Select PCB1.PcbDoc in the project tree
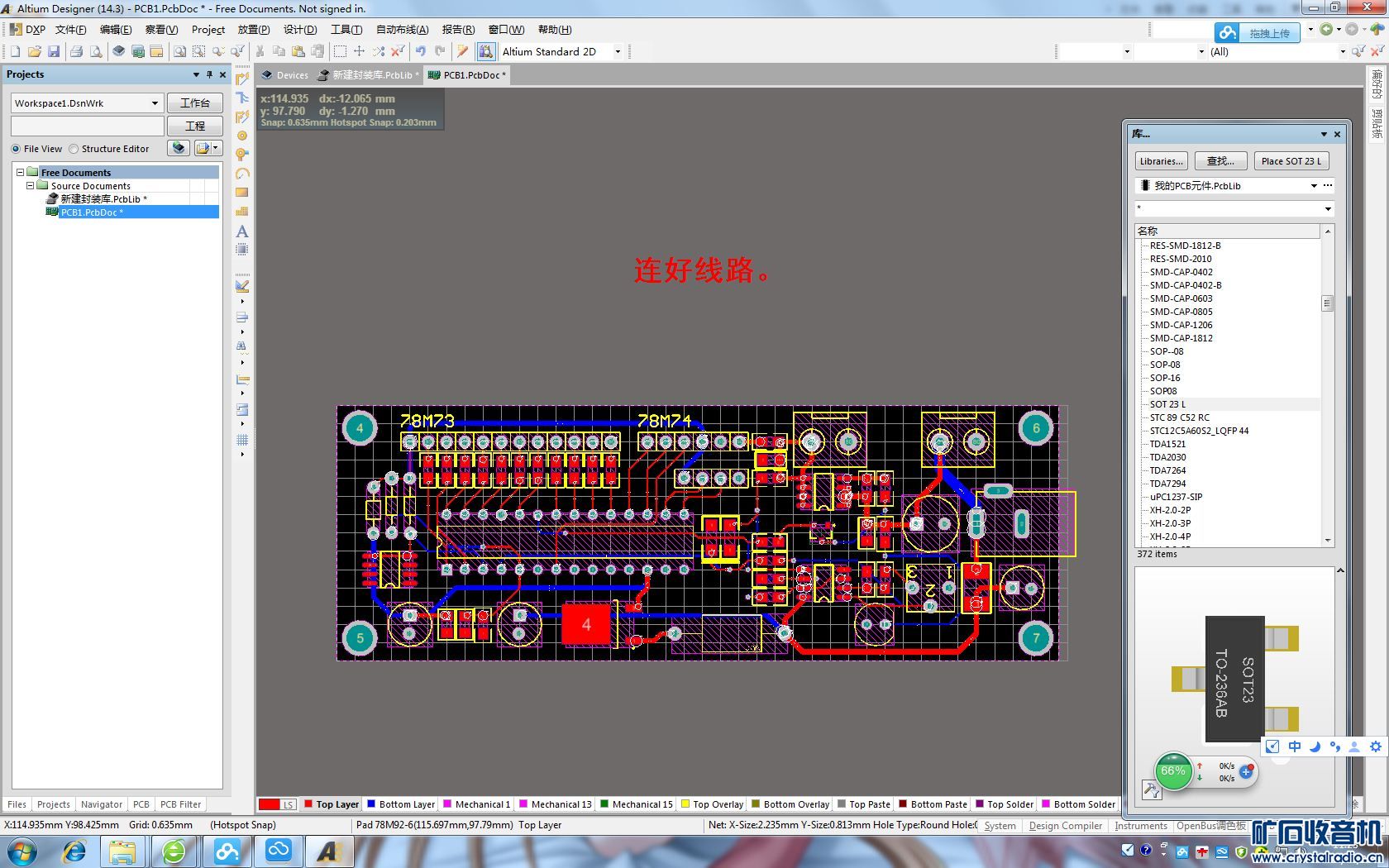This screenshot has width=1389, height=868. pos(92,212)
